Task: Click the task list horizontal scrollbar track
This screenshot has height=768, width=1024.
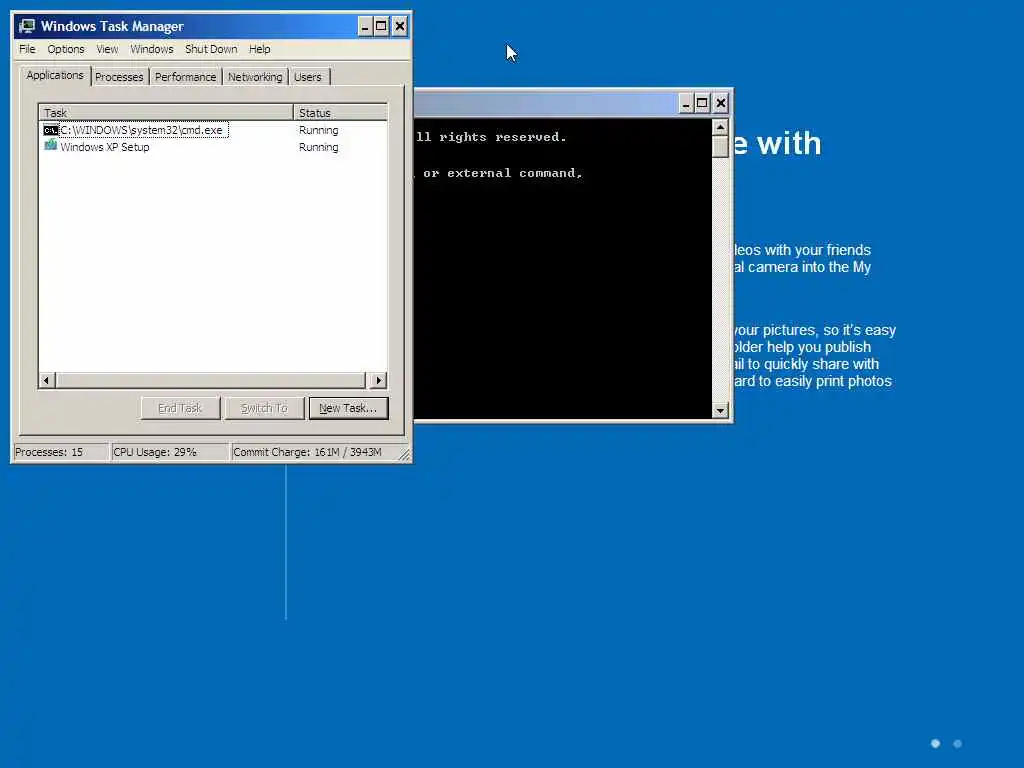Action: pos(212,380)
